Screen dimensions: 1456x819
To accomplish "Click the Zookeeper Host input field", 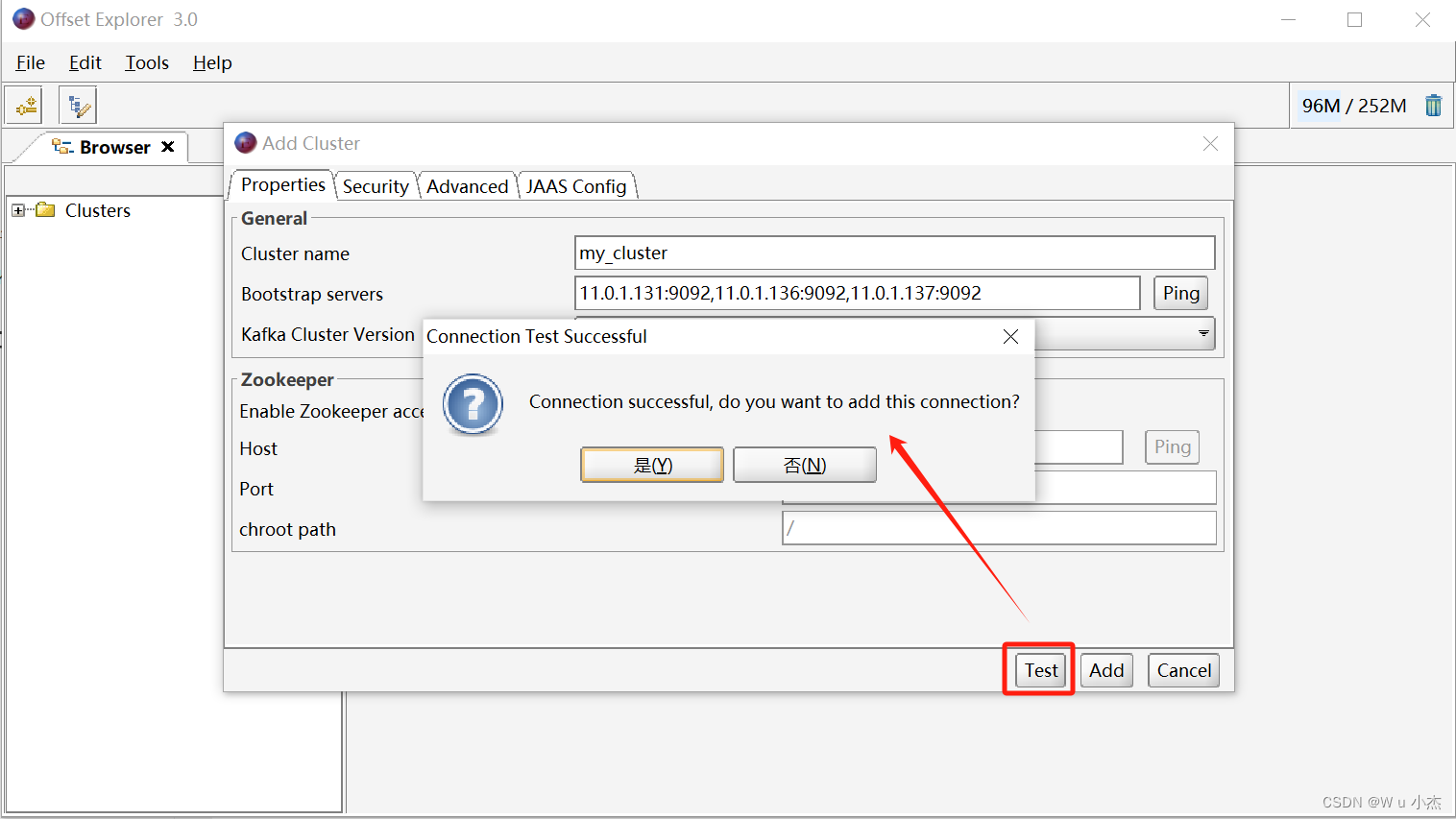I will 1079,446.
